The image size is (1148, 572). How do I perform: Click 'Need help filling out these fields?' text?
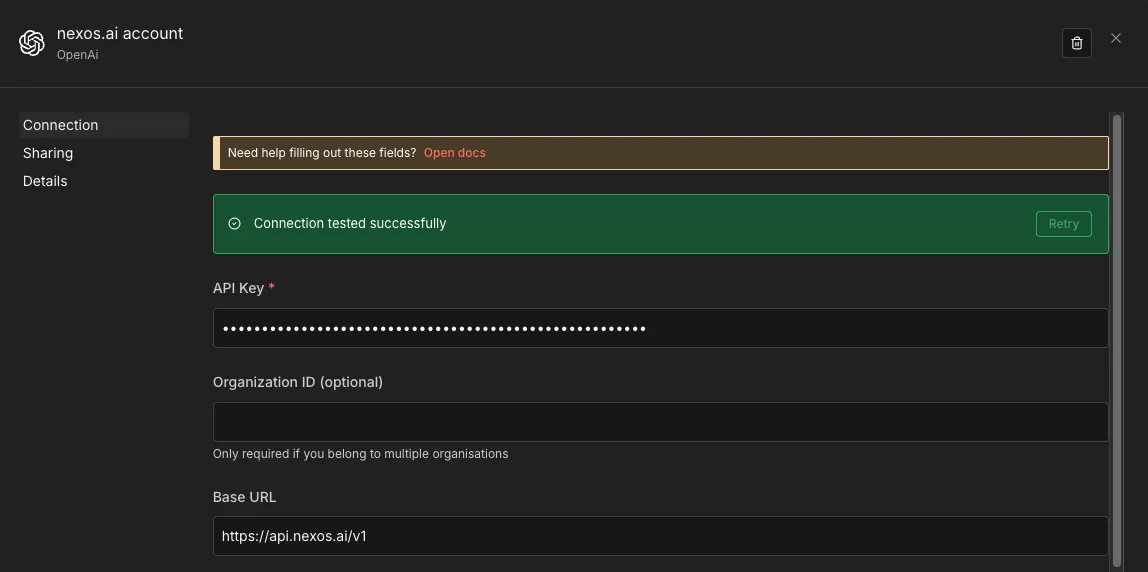pos(321,153)
